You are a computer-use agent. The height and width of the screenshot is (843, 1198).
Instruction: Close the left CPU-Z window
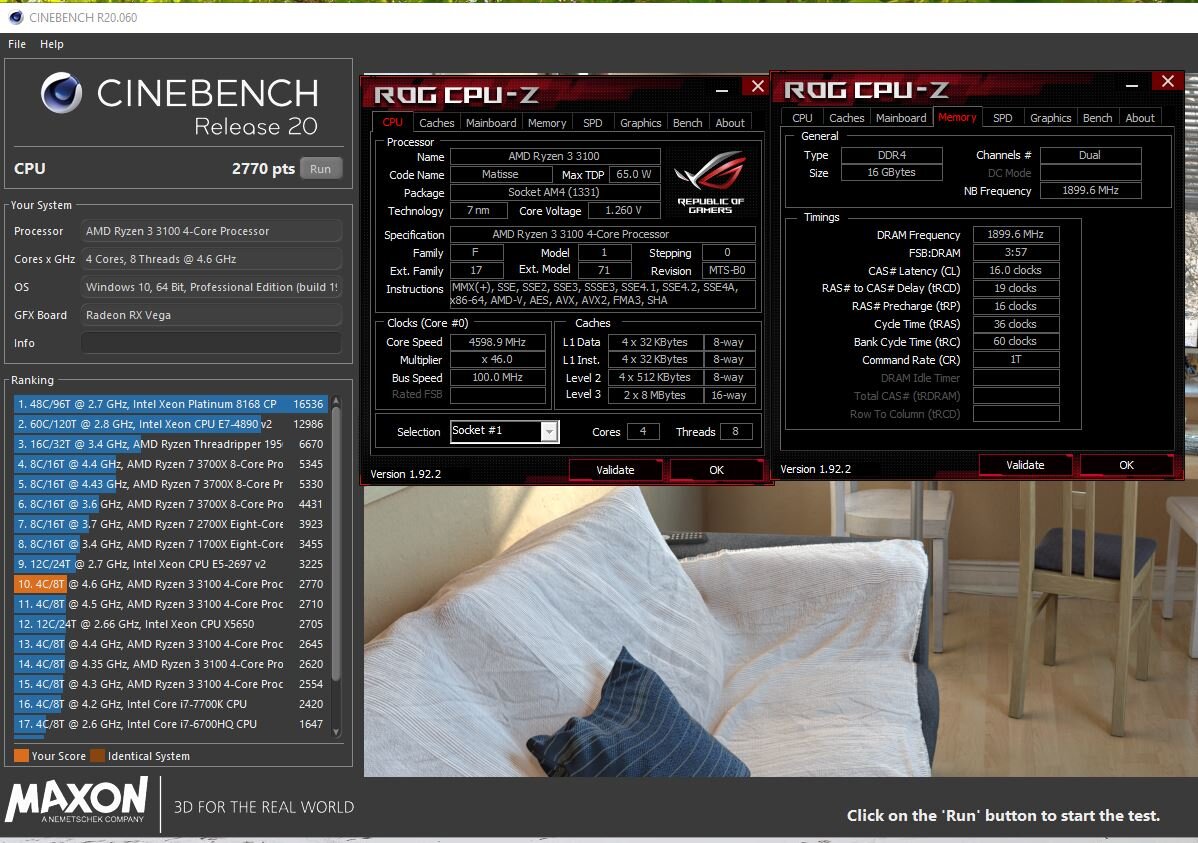pyautogui.click(x=757, y=86)
